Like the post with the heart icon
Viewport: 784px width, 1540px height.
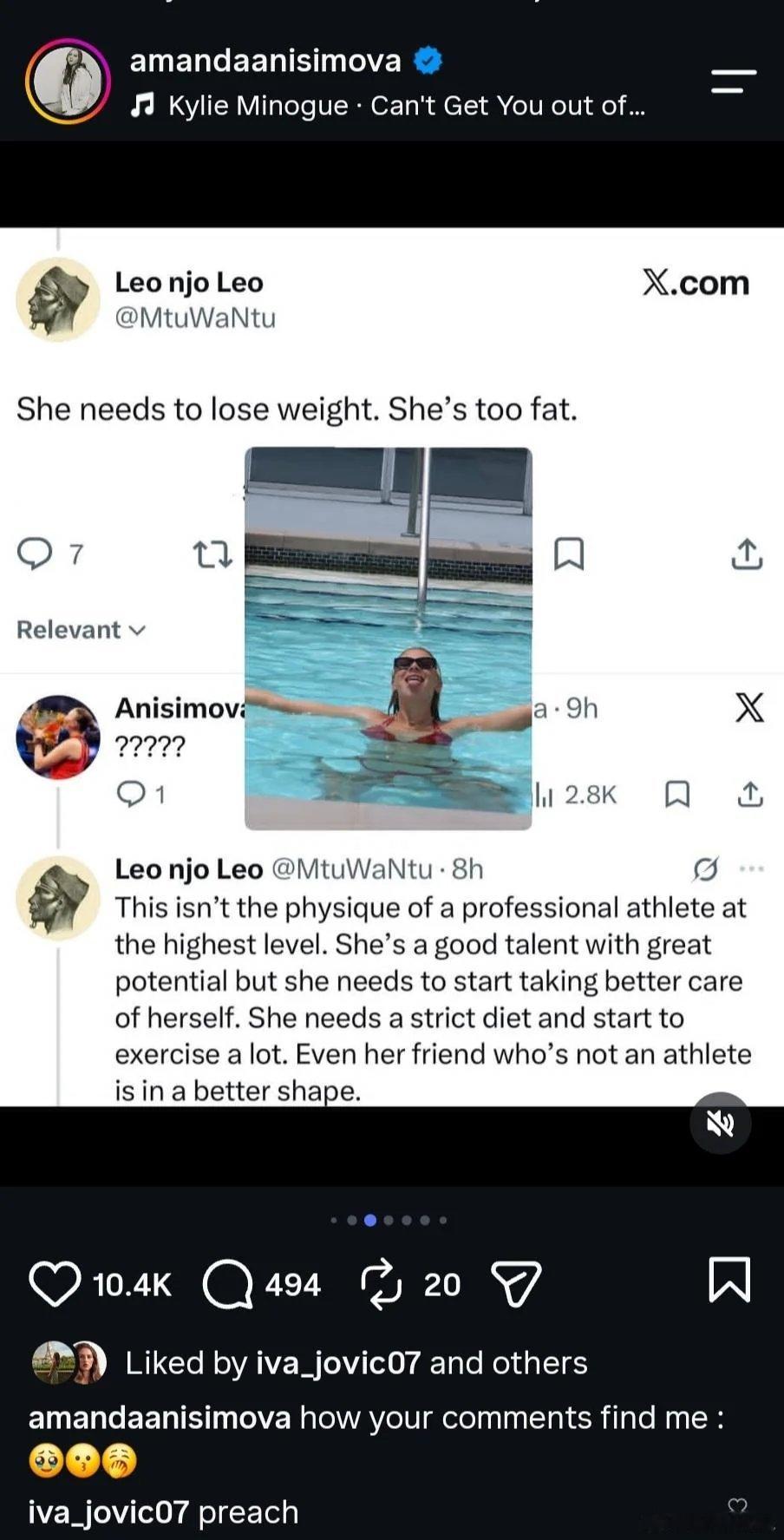(x=55, y=1283)
